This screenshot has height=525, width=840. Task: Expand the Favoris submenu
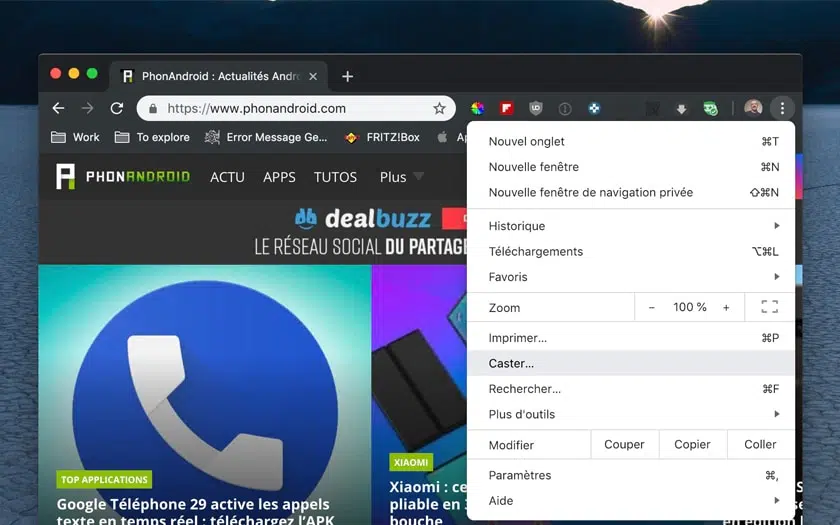click(631, 277)
